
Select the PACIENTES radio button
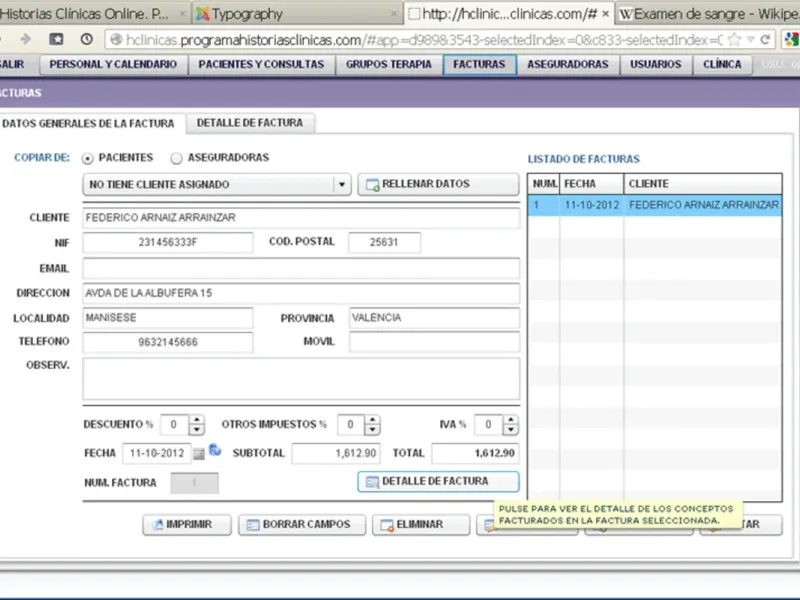88,159
